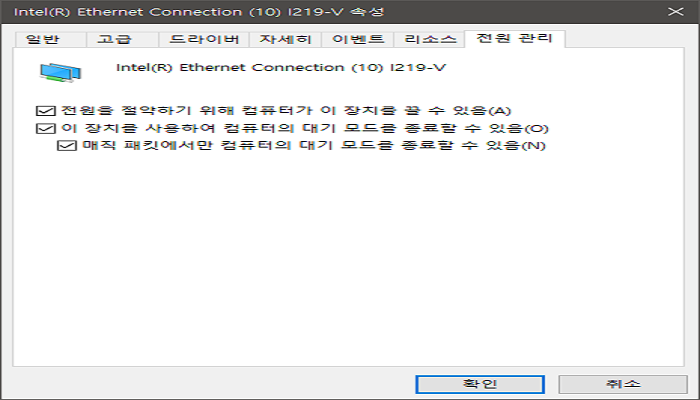Toggle '전원을 절약하기 위해 컴퓨터가 이 장치를 끌 수 있음' checkbox
700x400 pixels.
click(42, 110)
